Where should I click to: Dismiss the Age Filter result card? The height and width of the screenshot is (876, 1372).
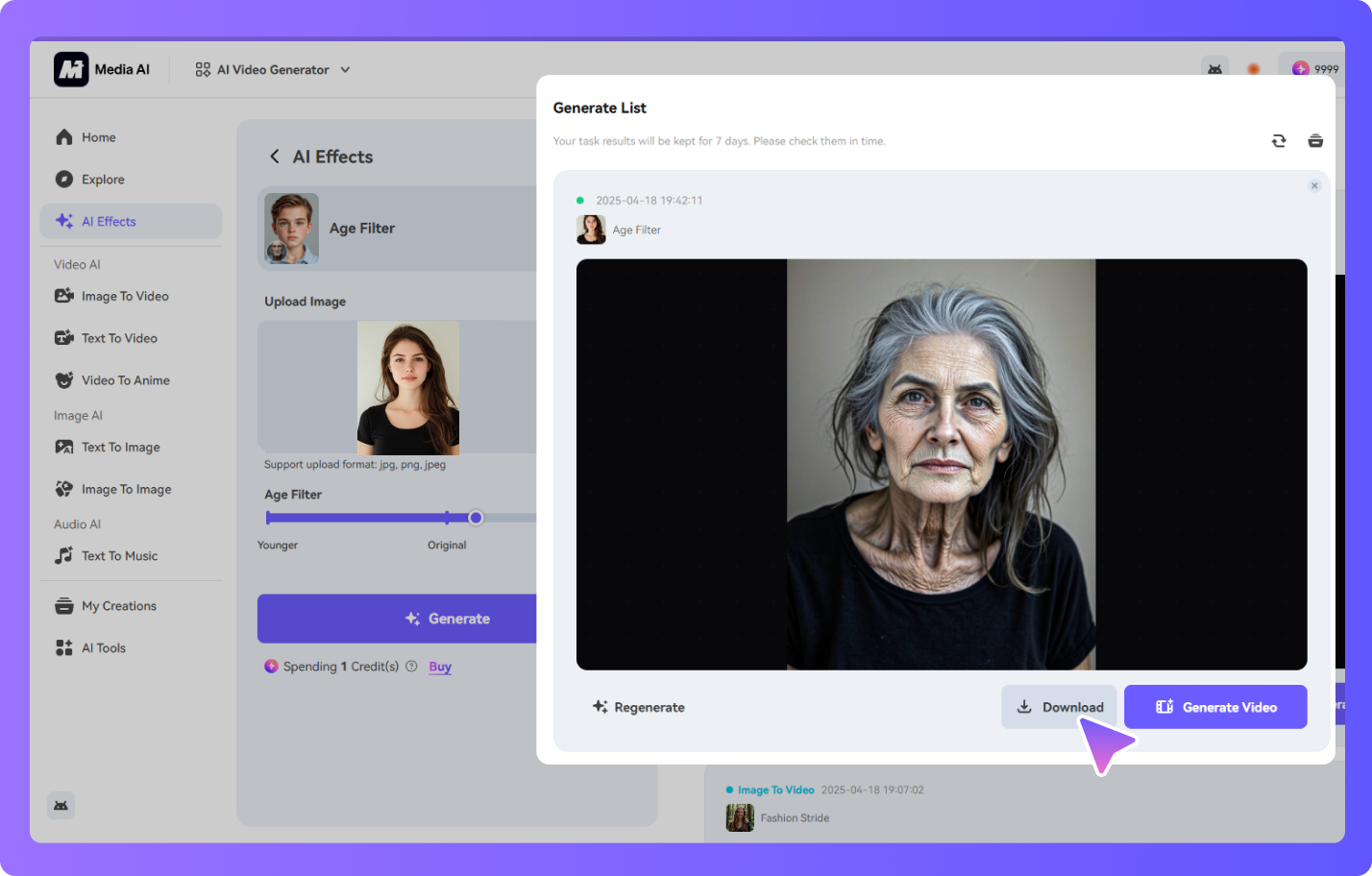coord(1314,185)
